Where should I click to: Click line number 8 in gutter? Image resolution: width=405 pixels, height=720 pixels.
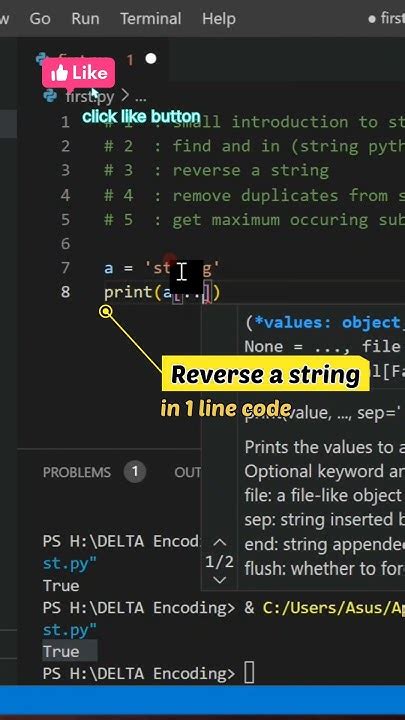65,292
